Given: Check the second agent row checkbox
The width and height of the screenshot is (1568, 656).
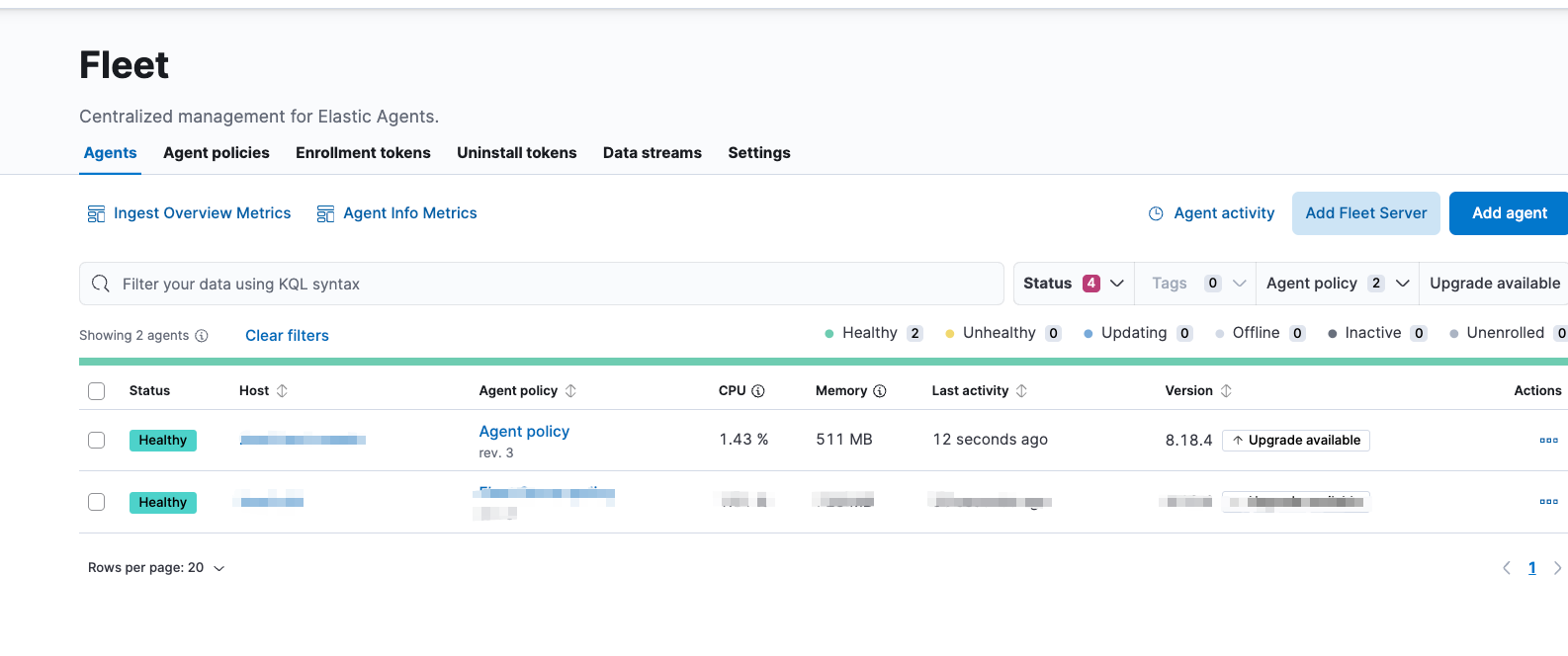Looking at the screenshot, I should coord(97,502).
